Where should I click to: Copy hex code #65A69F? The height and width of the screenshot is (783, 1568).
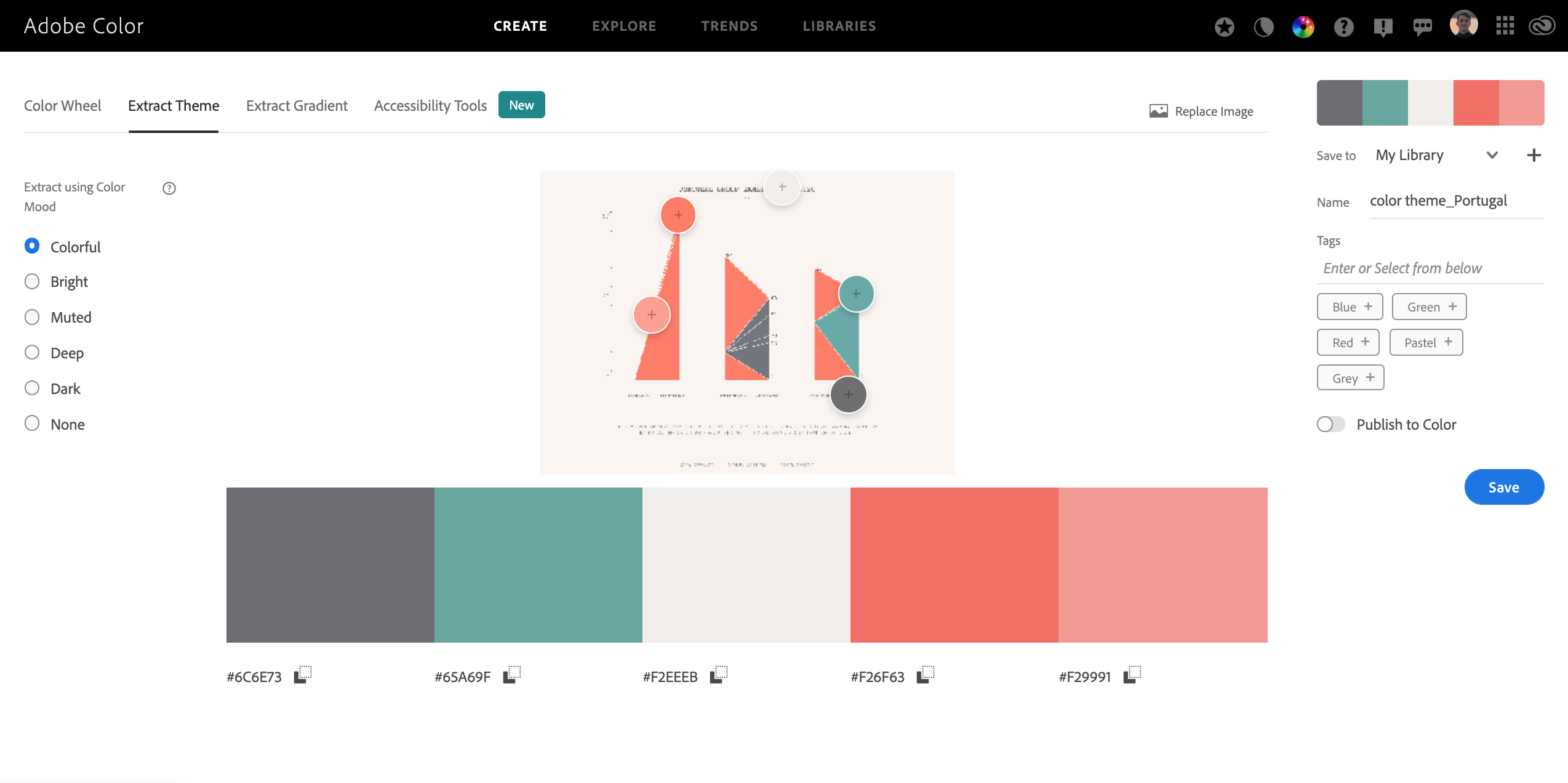512,675
